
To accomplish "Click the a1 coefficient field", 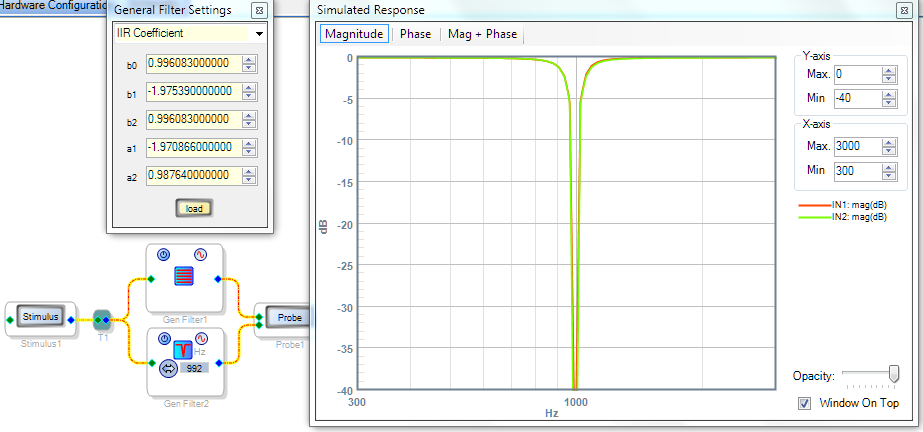I will tap(194, 147).
